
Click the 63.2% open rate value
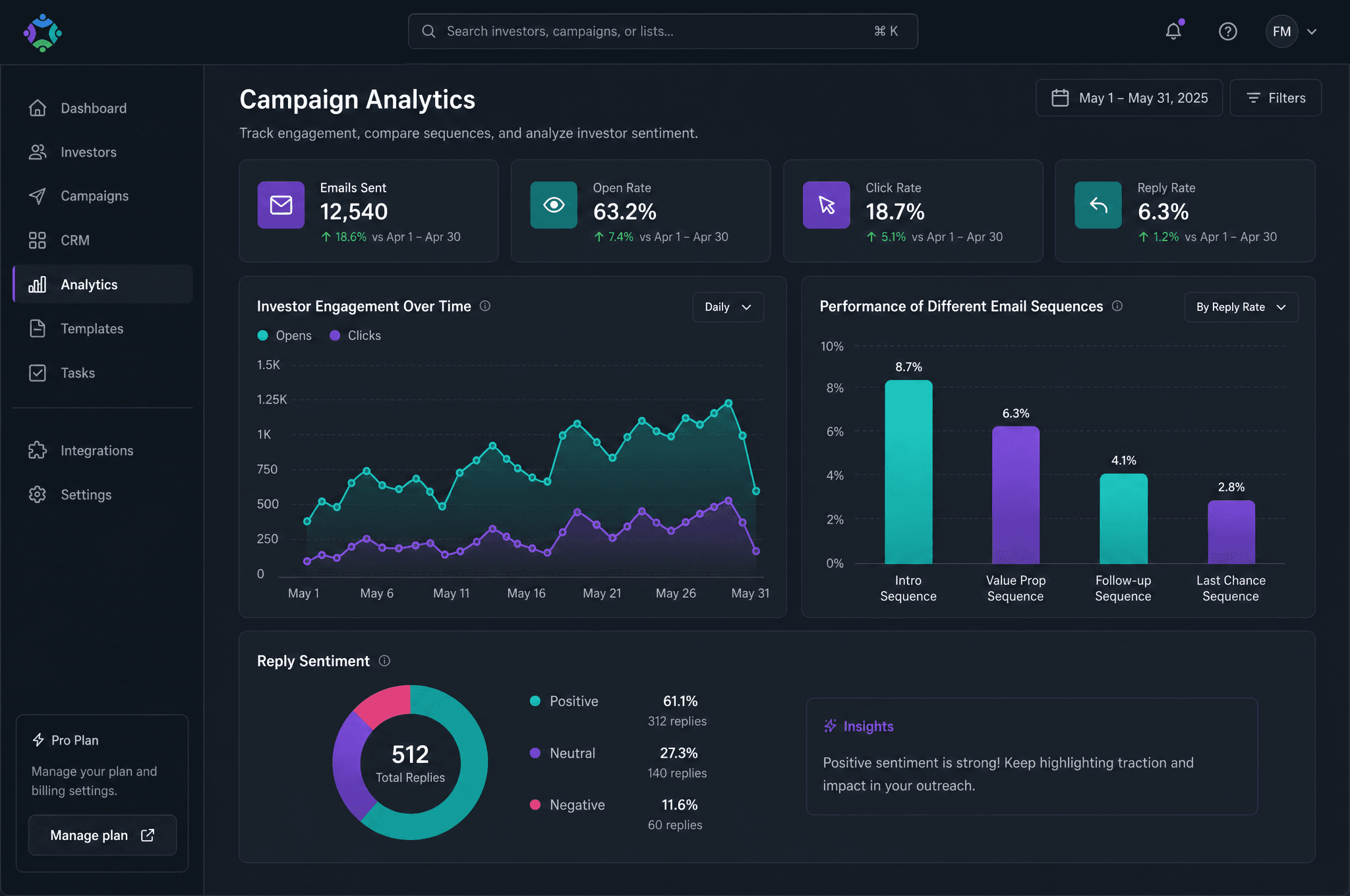(625, 212)
